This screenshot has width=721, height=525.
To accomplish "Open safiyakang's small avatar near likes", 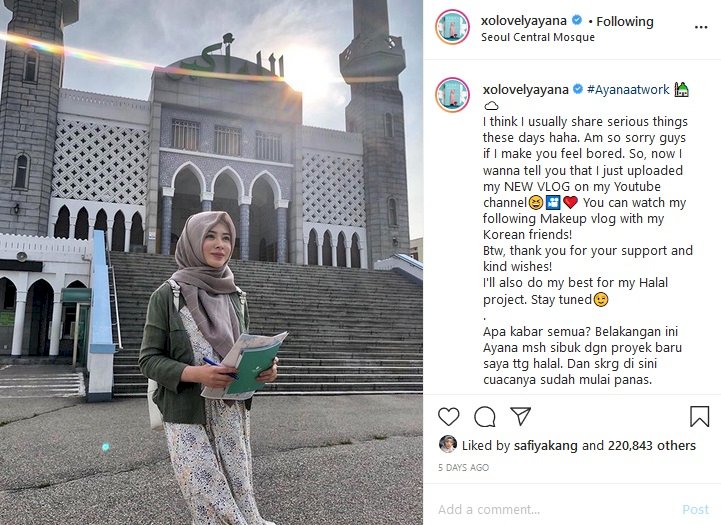I will point(448,444).
